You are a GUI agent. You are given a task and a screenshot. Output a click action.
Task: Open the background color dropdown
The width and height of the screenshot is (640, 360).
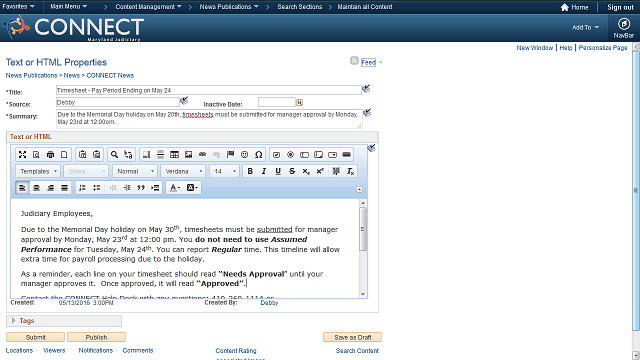point(192,188)
